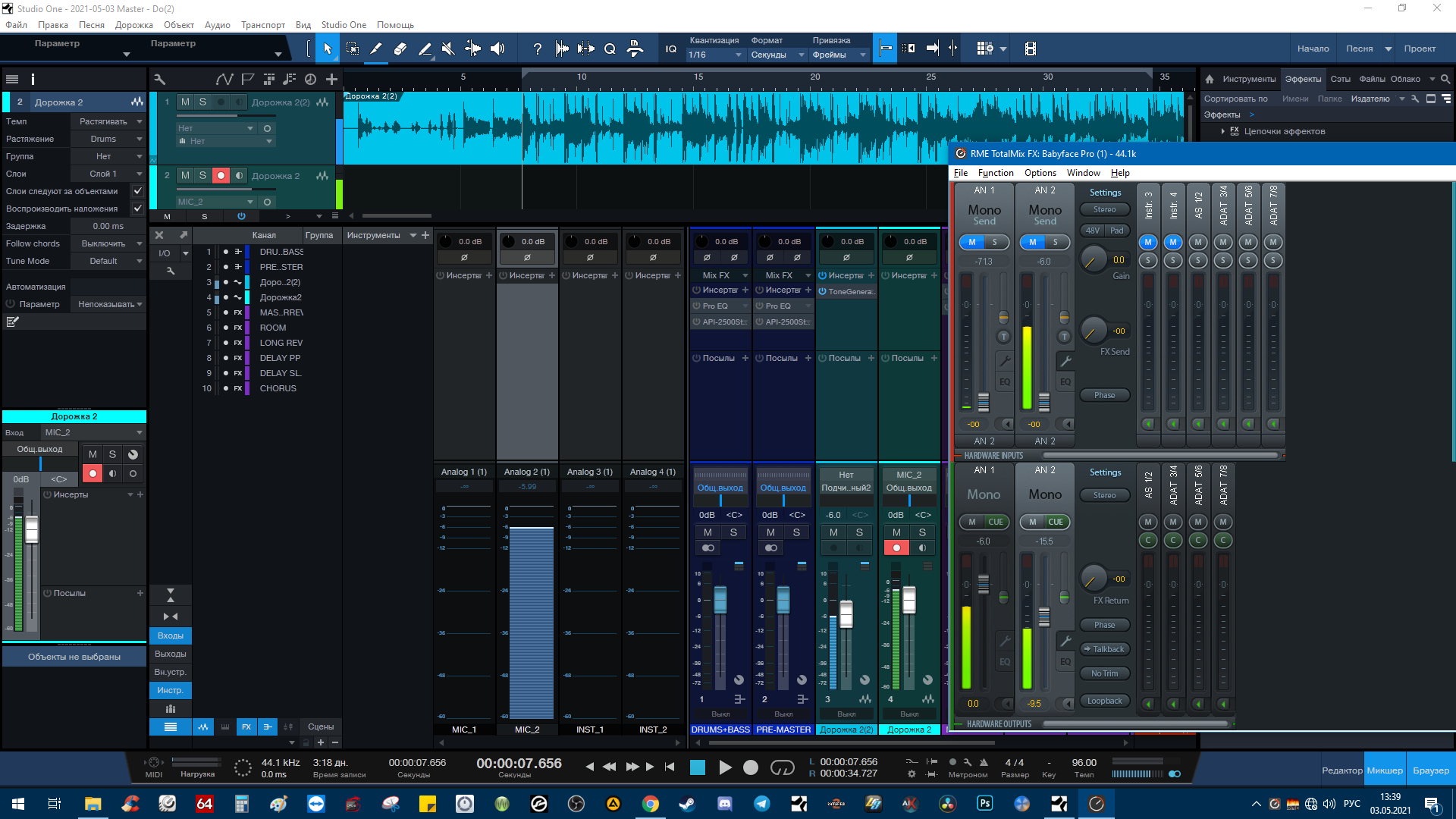1456x819 pixels.
Task: Open Telegram from the taskbar
Action: point(761,804)
